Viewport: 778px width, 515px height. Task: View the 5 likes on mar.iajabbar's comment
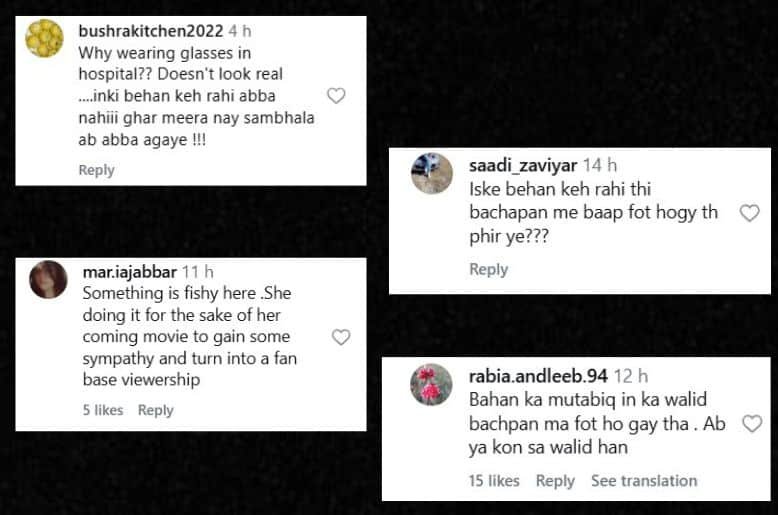[102, 410]
